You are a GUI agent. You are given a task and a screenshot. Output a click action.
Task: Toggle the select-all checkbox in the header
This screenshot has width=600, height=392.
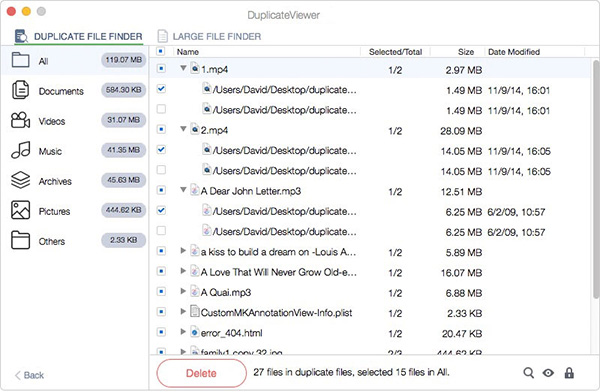point(161,51)
